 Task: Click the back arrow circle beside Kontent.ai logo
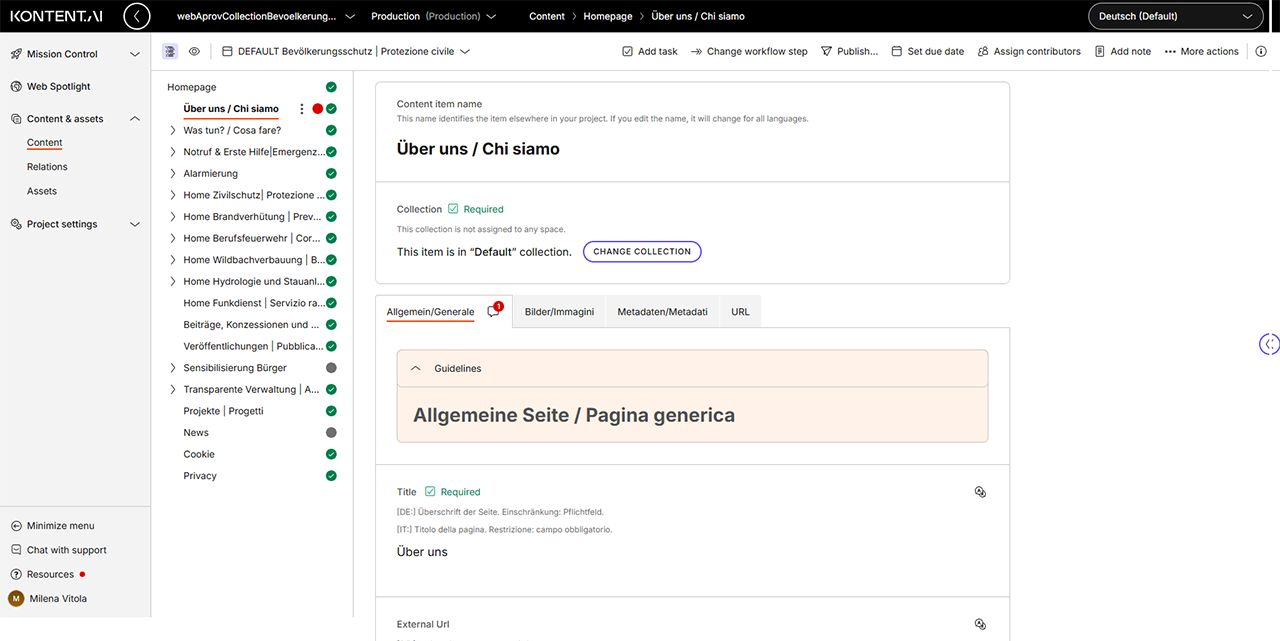[137, 16]
